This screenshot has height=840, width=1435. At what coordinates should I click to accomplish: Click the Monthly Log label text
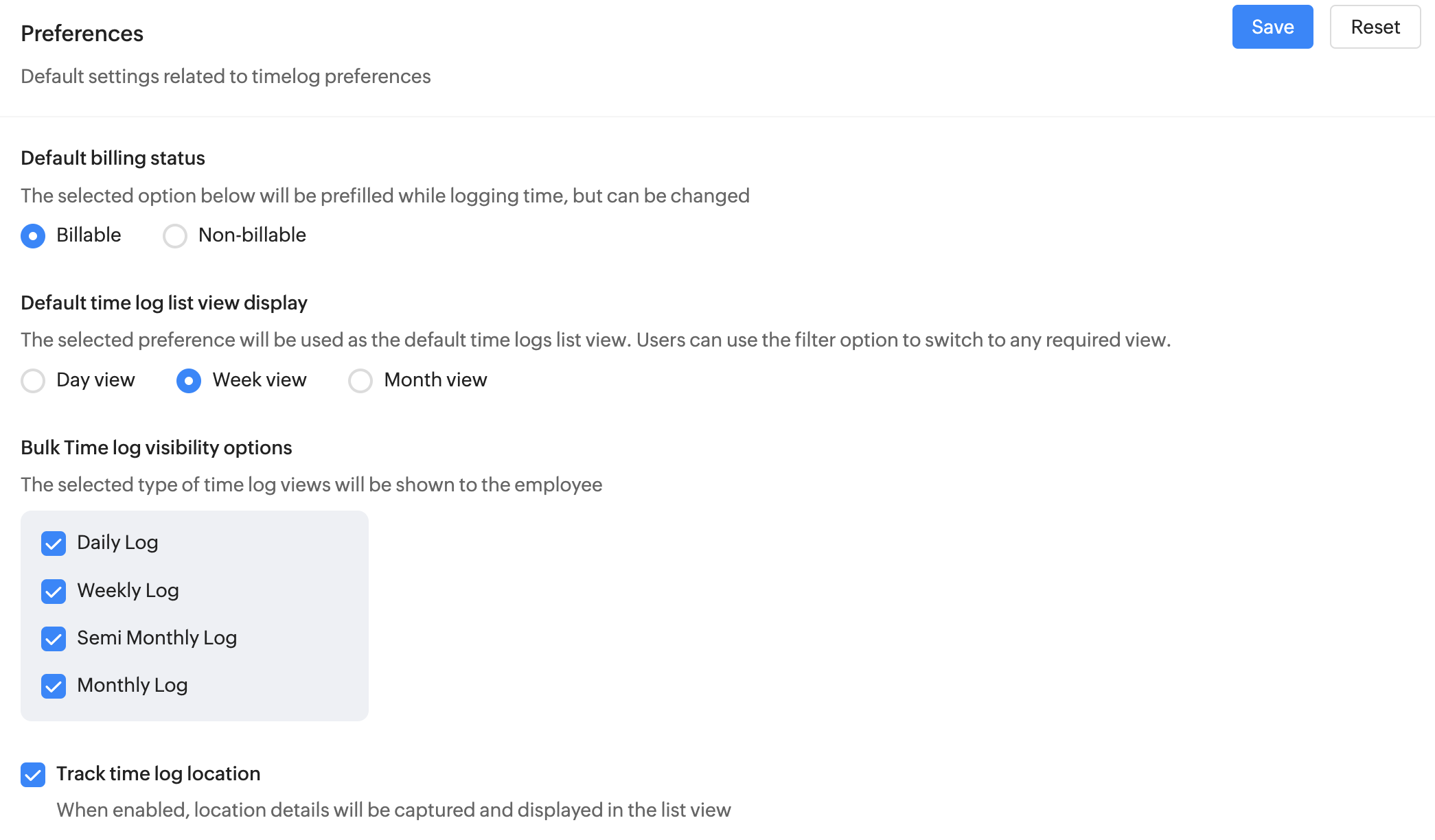pos(132,685)
